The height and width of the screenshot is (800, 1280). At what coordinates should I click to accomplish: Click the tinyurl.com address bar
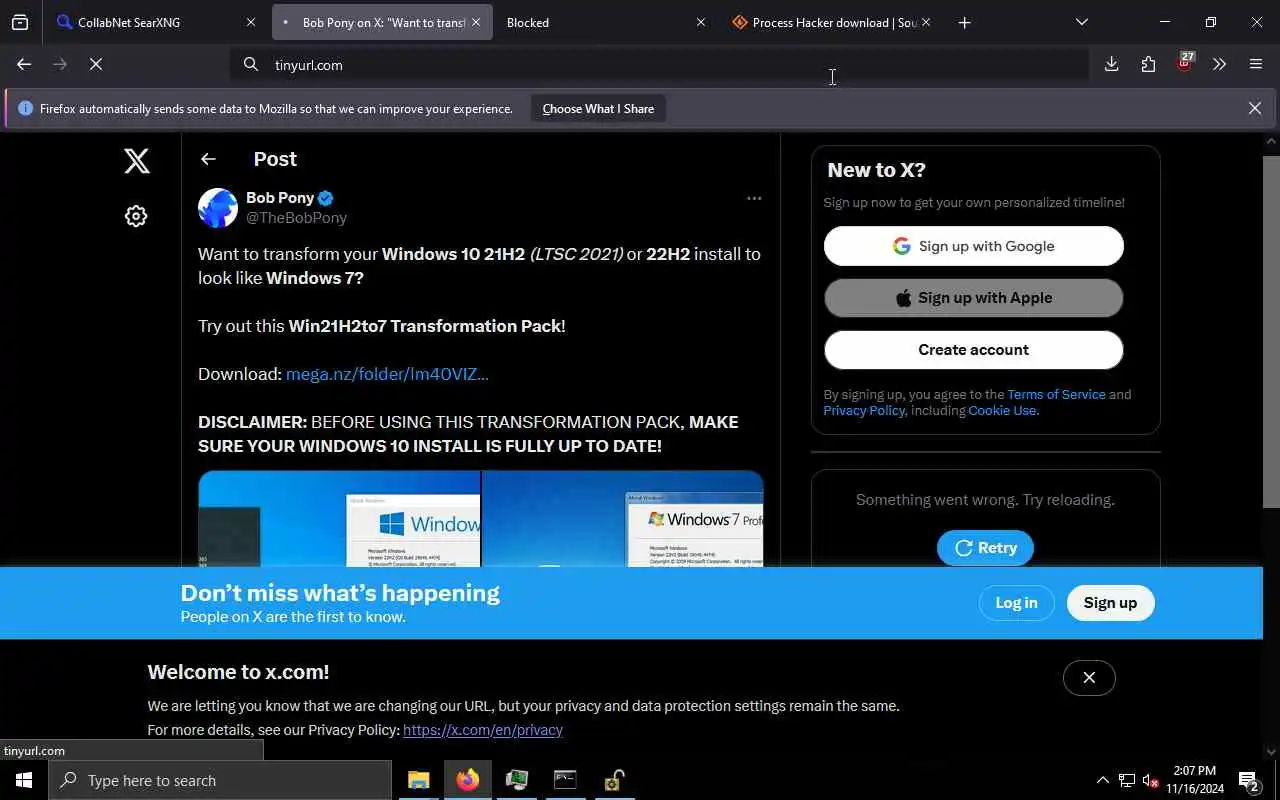(660, 64)
